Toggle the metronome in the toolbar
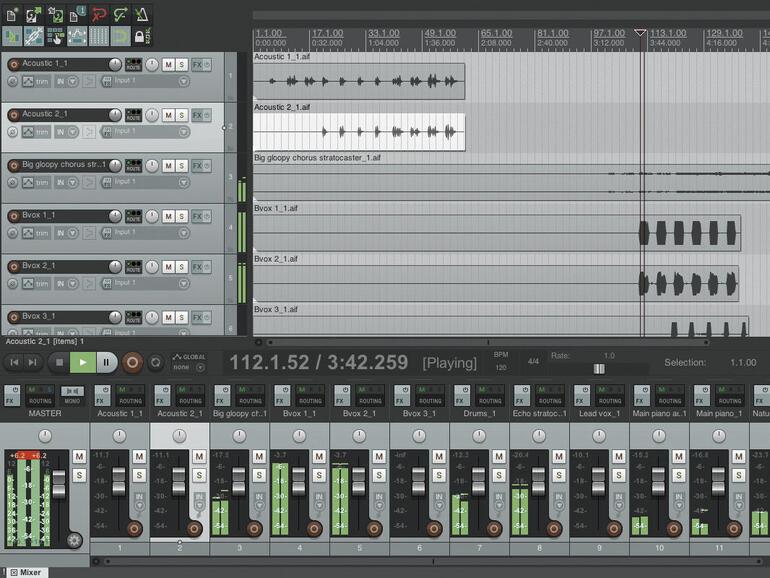770x578 pixels. point(144,14)
